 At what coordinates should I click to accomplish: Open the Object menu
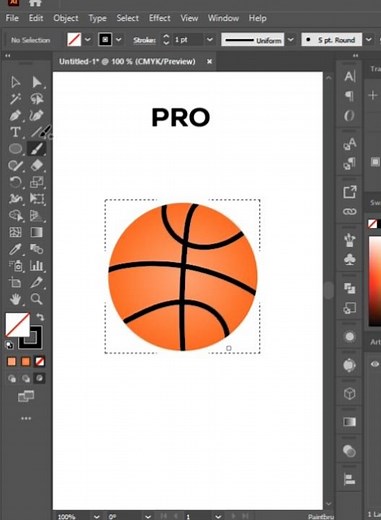[66, 18]
